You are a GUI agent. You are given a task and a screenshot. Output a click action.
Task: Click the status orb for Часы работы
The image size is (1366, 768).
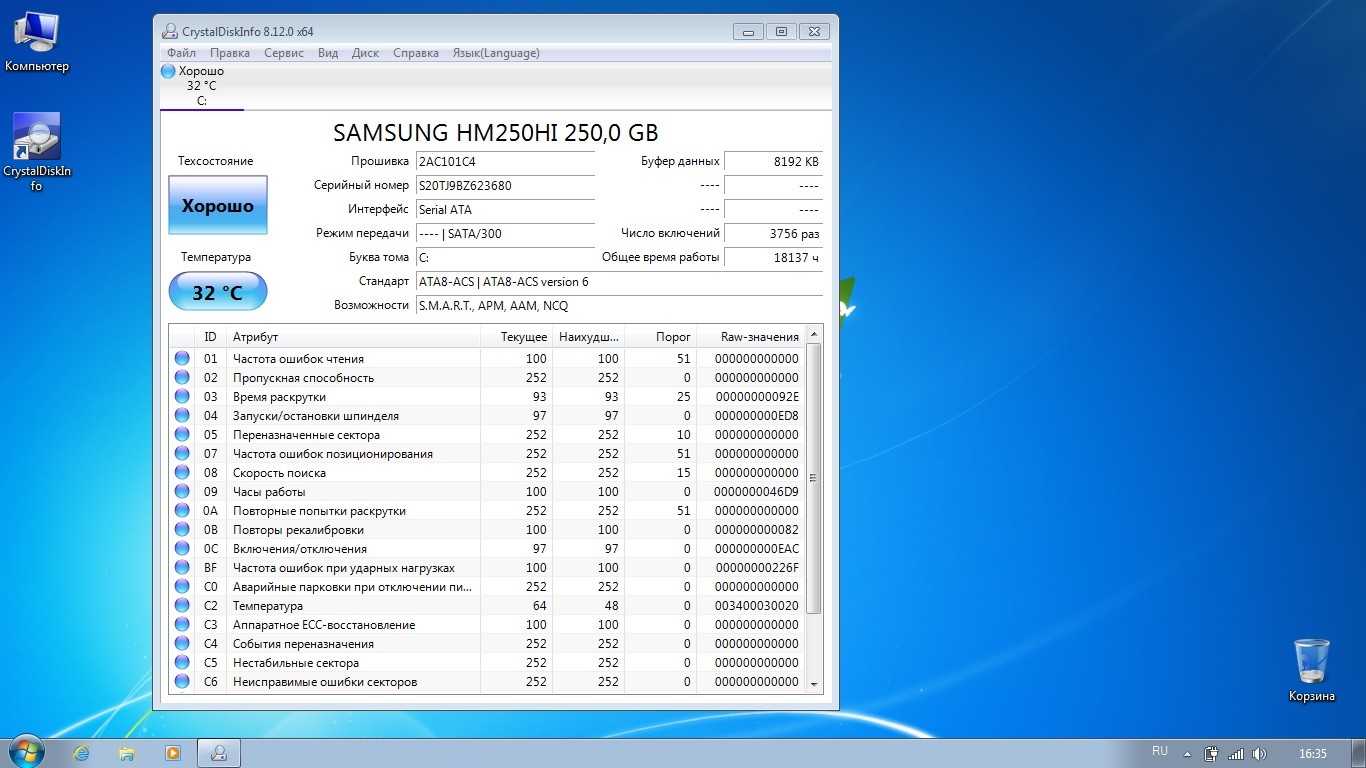point(182,491)
